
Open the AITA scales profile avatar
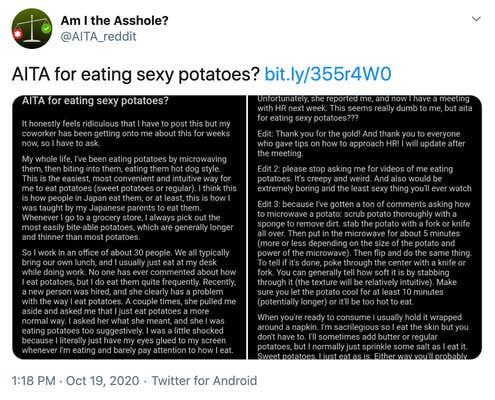click(32, 29)
